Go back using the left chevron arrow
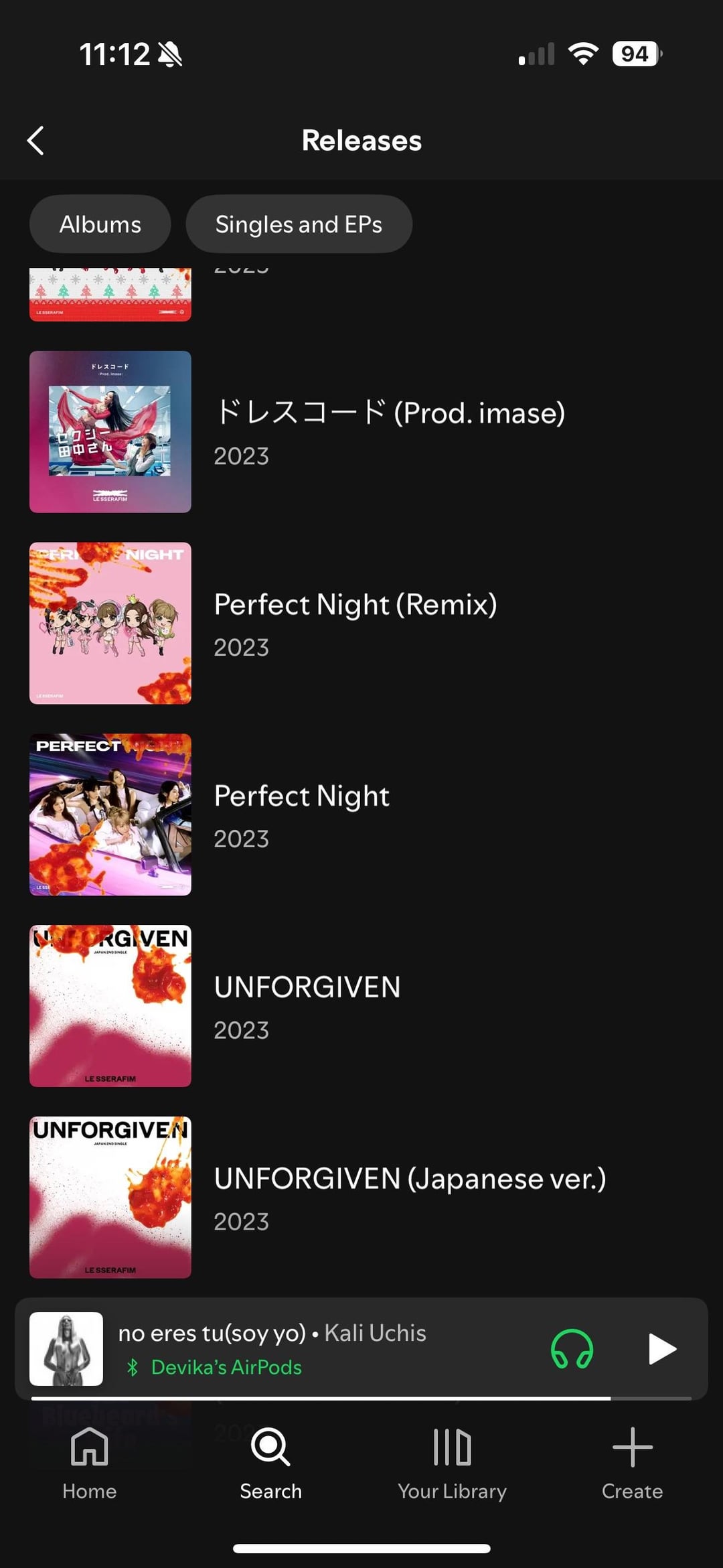 (35, 141)
